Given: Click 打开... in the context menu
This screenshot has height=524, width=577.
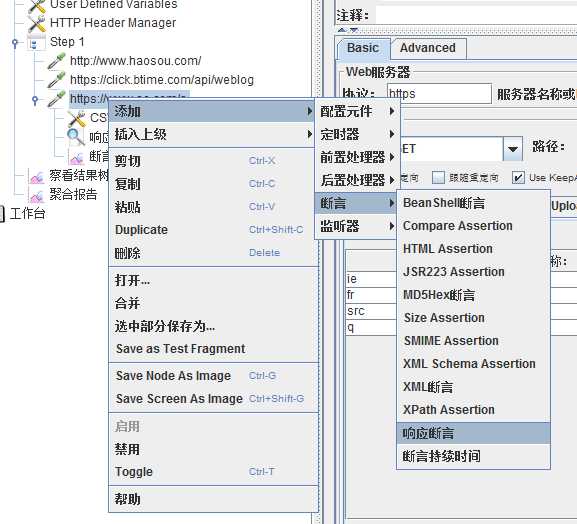Looking at the screenshot, I should [213, 280].
